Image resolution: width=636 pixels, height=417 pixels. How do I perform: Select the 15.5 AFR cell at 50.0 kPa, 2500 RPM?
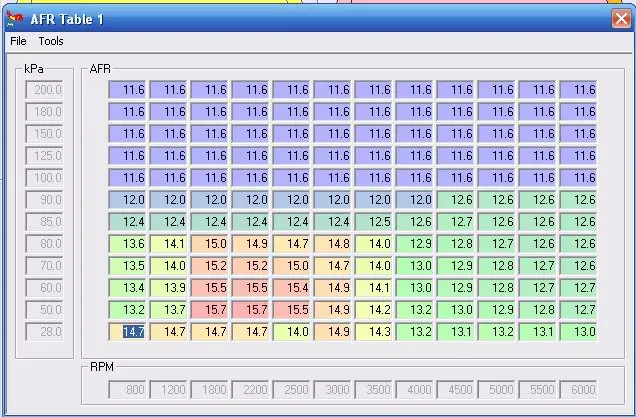[x=292, y=310]
